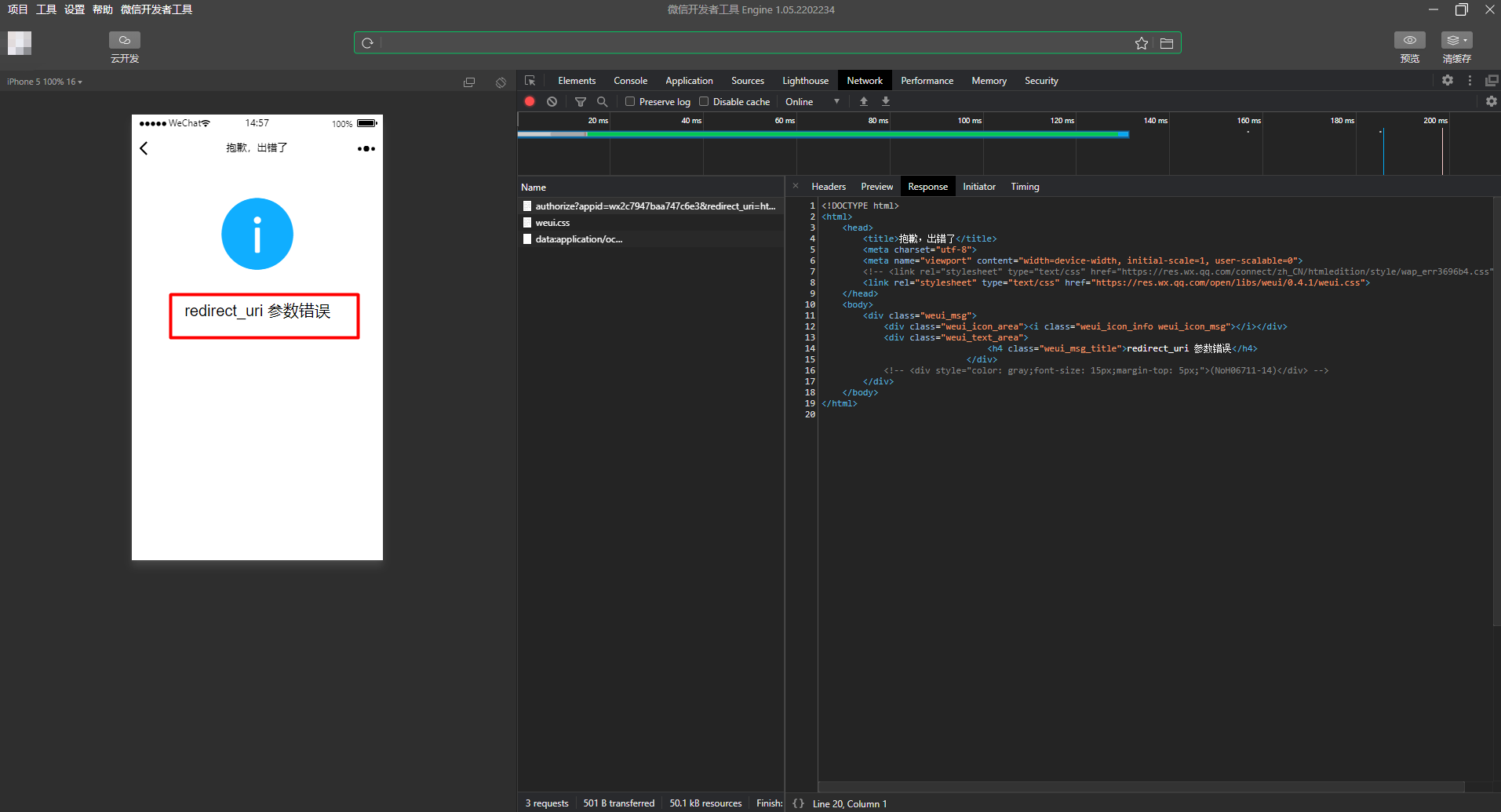The height and width of the screenshot is (812, 1501).
Task: Click the red record network log button
Action: 530,101
